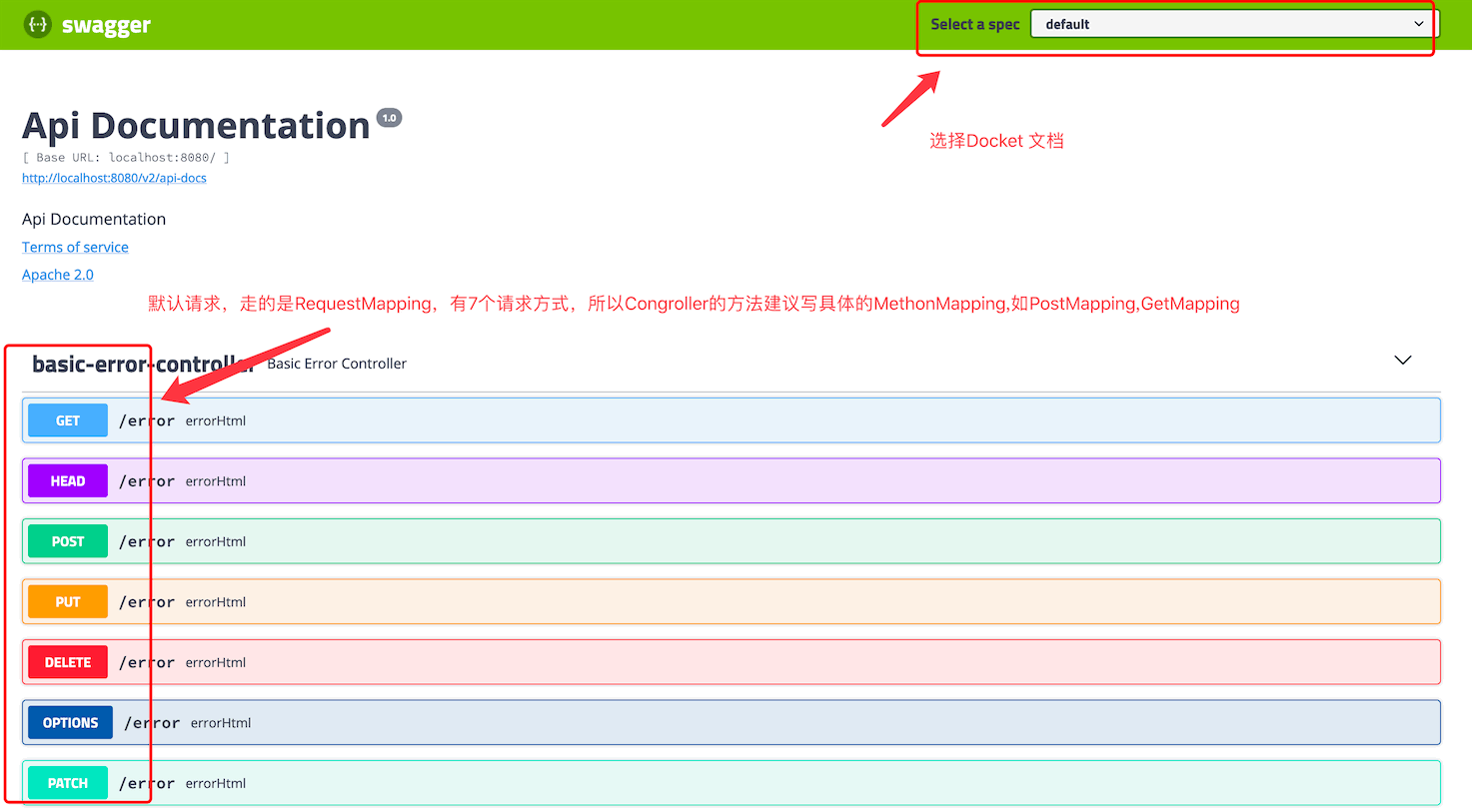Expand the POST /error operation
Viewport: 1472px width, 812px height.
coord(68,541)
